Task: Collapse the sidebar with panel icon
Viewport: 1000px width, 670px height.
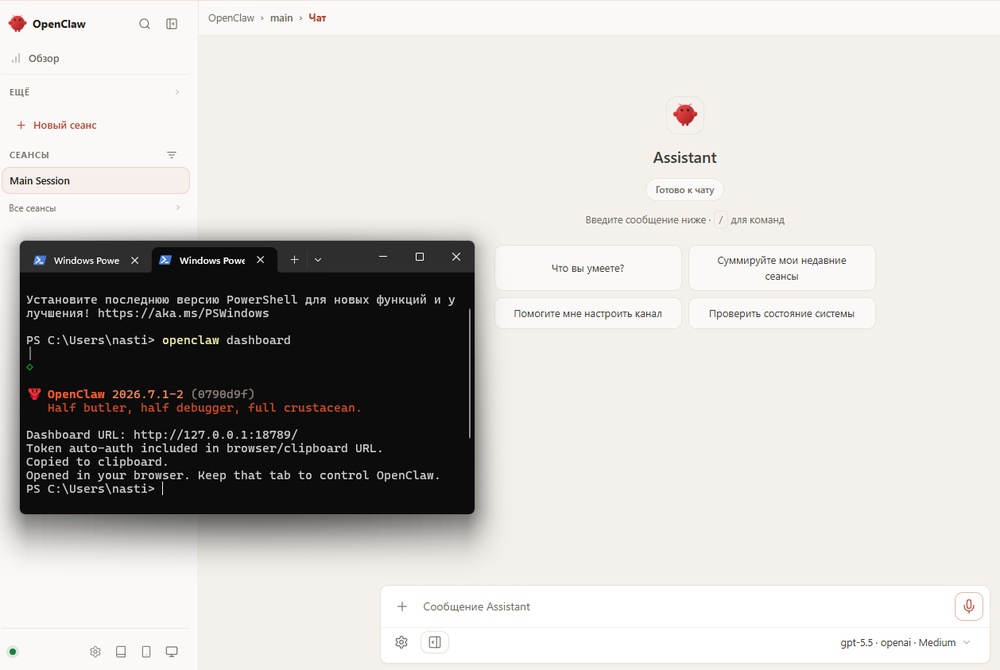Action: pos(172,24)
